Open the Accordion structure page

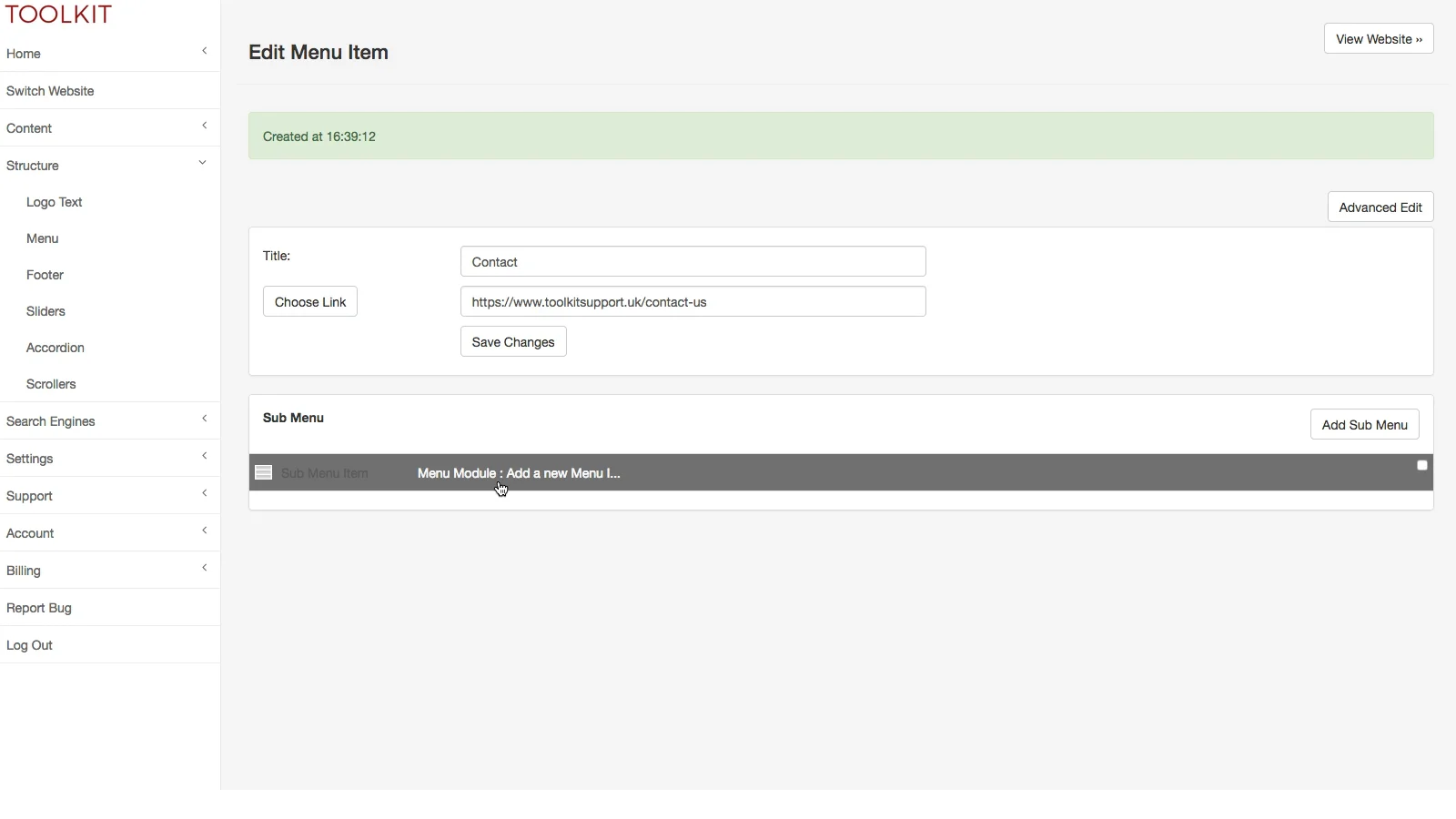click(x=56, y=348)
